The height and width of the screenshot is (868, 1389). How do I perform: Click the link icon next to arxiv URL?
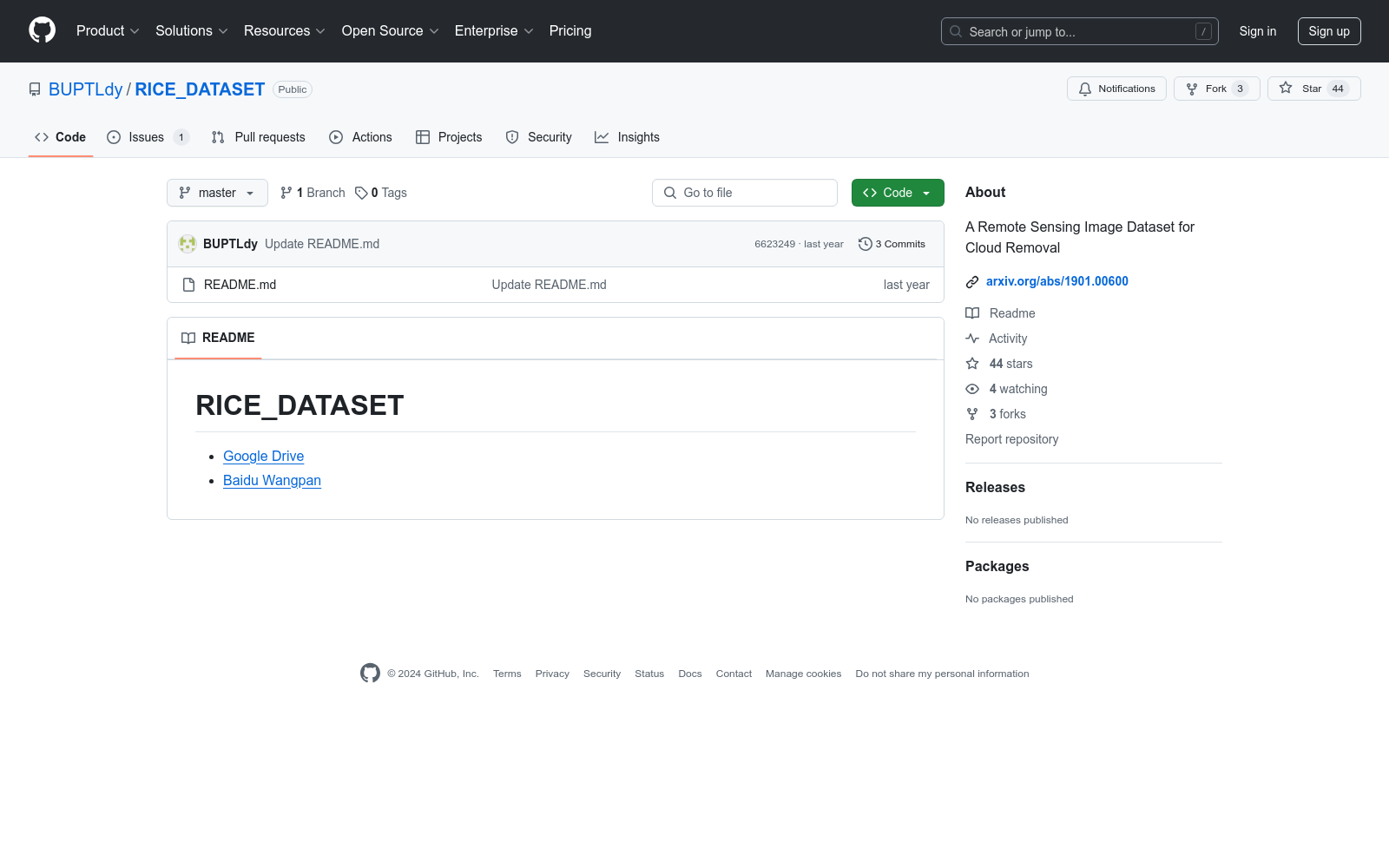coord(972,282)
